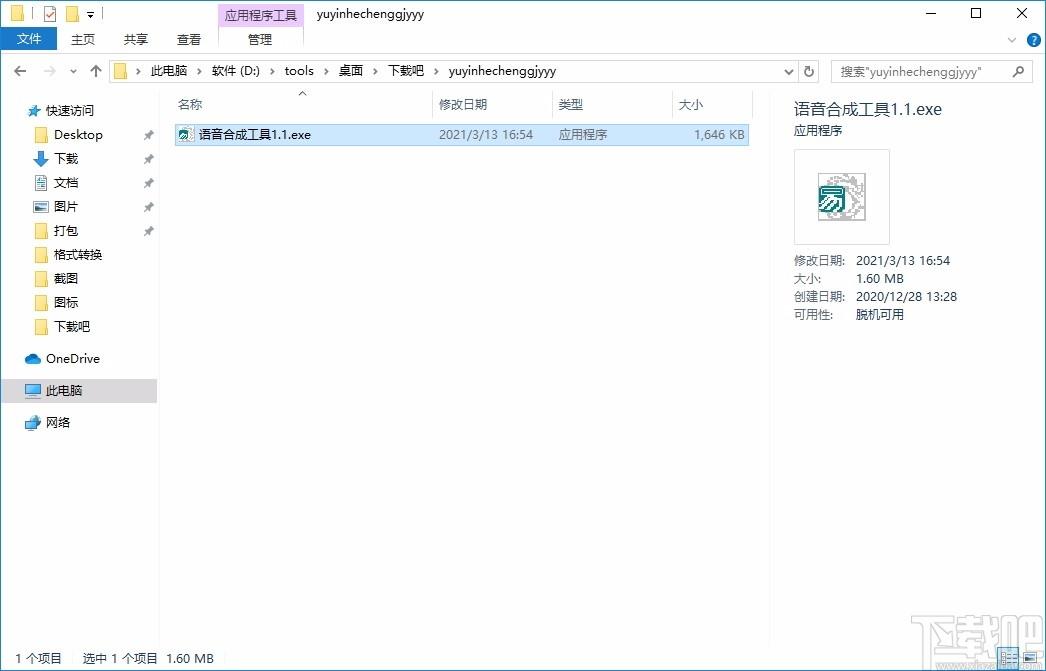Select 网络 in navigation pane
The image size is (1046, 671).
point(57,423)
